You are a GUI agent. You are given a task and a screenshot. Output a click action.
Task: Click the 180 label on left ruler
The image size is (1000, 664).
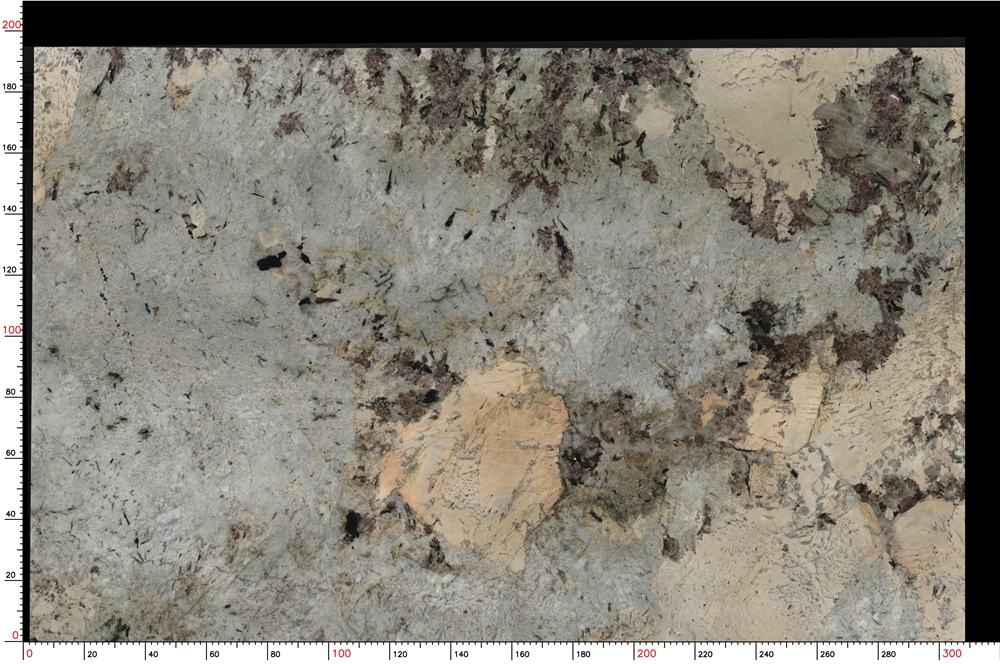11,85
